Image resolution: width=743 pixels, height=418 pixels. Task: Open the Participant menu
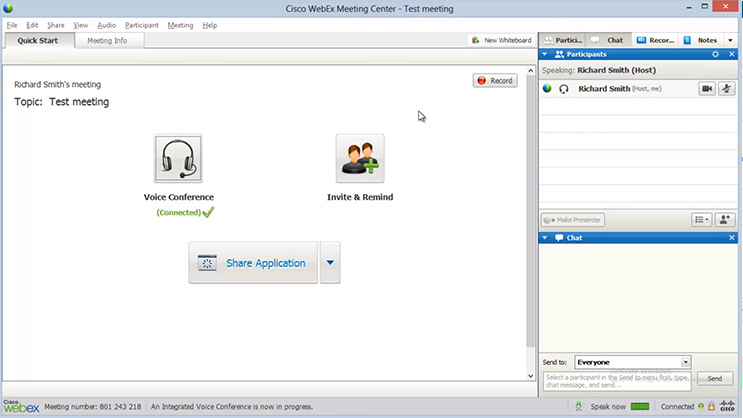(142, 25)
